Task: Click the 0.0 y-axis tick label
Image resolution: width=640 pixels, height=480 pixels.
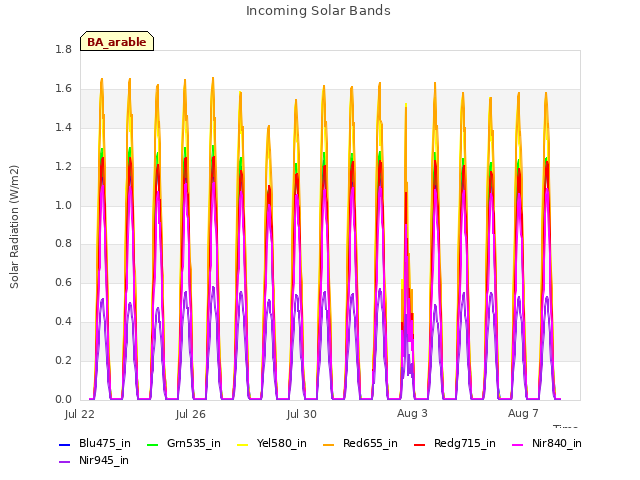Action: 63,399
